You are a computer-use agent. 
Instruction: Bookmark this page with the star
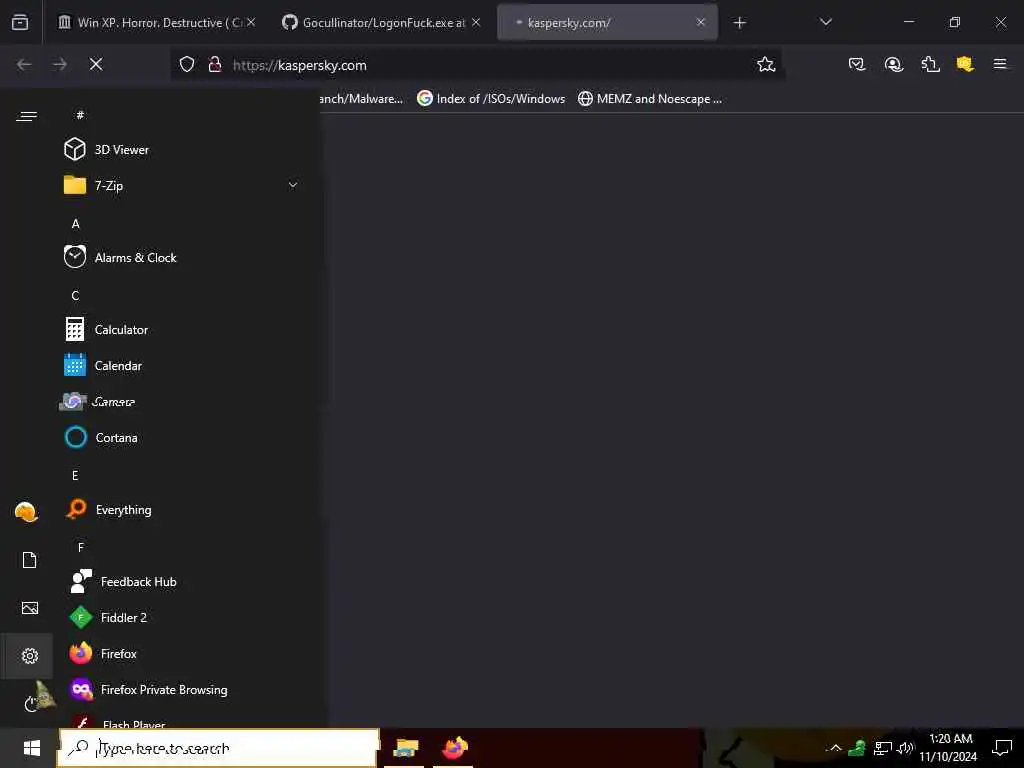point(765,64)
